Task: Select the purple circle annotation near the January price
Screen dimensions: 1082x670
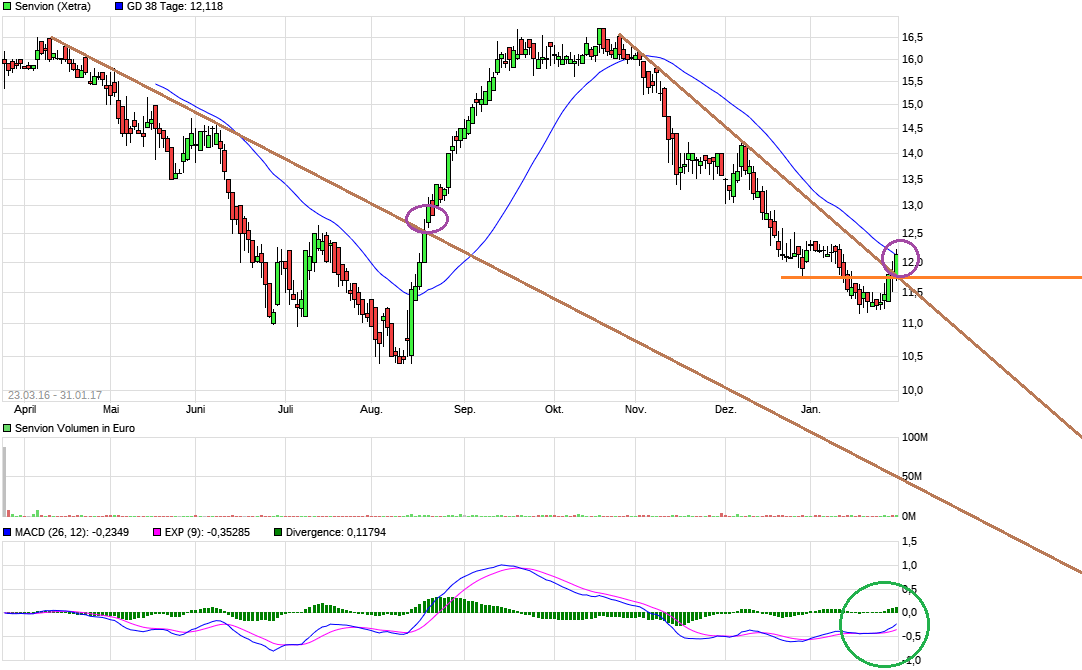Action: [x=899, y=258]
